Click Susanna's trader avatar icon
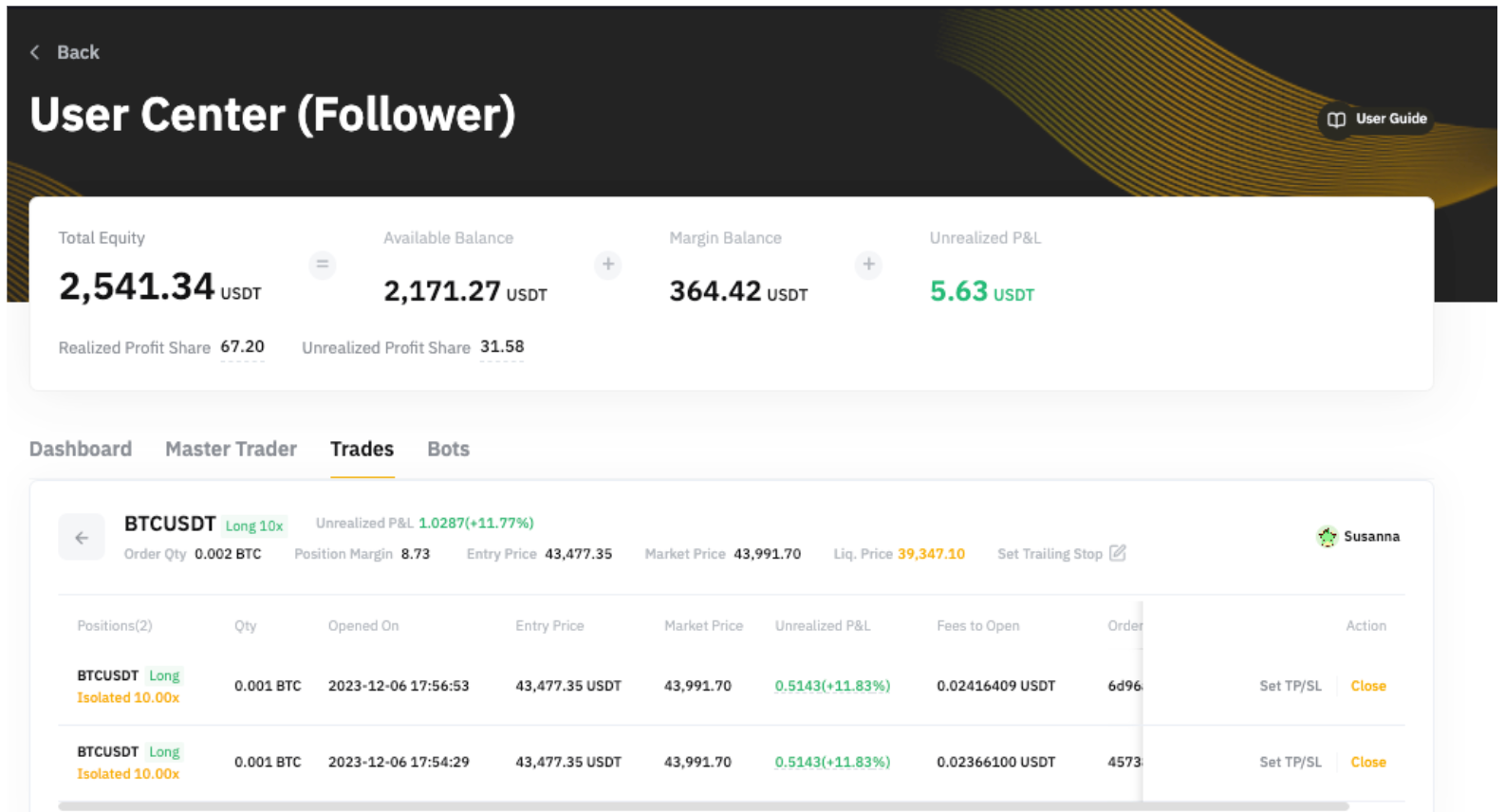This screenshot has width=1505, height=812. [x=1327, y=537]
